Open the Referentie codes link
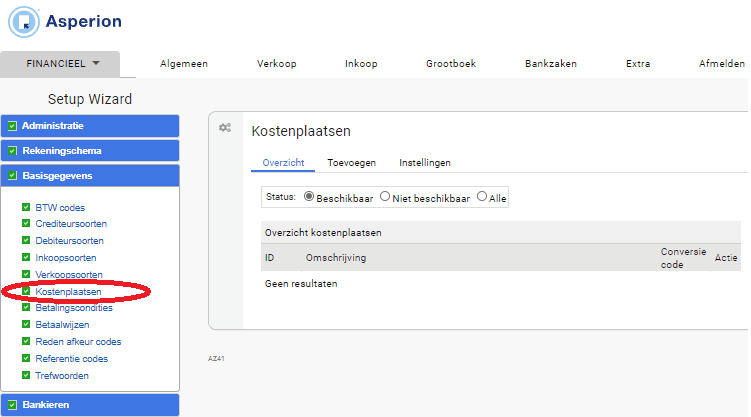Viewport: 751px width, 417px height. [x=71, y=359]
